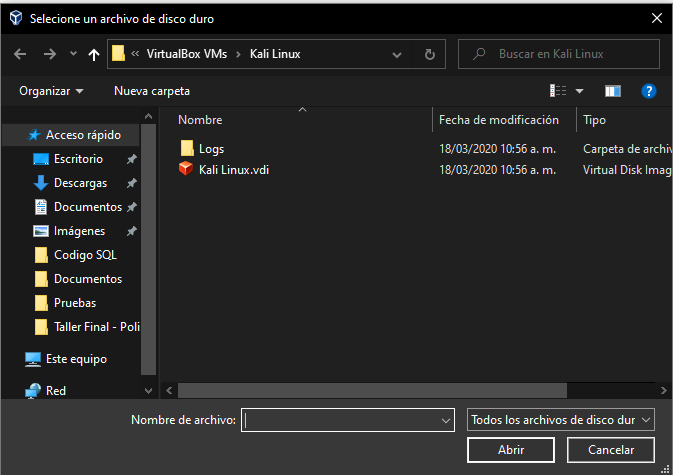The width and height of the screenshot is (673, 475).
Task: Open the Organizar menu
Action: [x=51, y=91]
